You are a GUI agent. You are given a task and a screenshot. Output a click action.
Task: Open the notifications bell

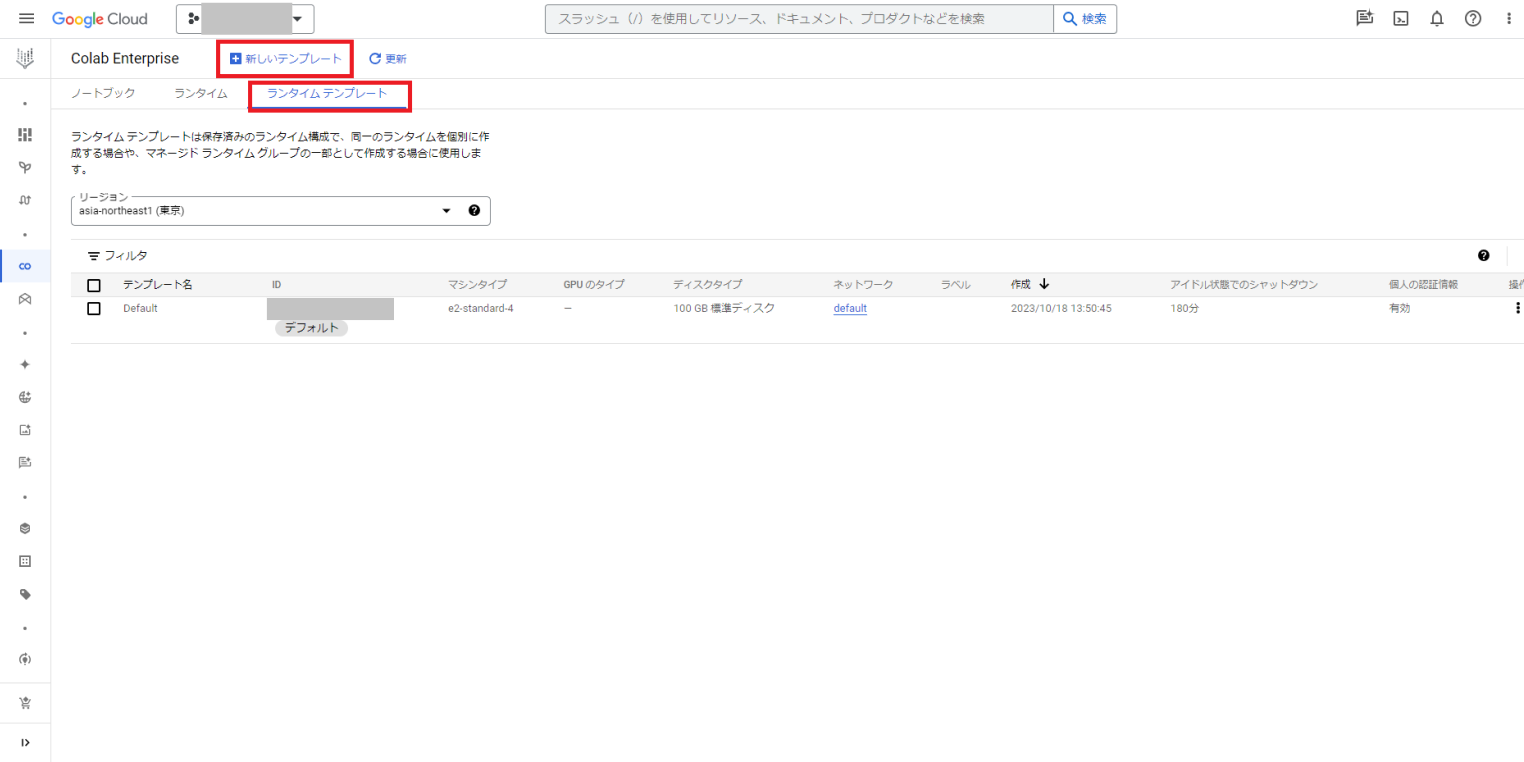(1437, 19)
